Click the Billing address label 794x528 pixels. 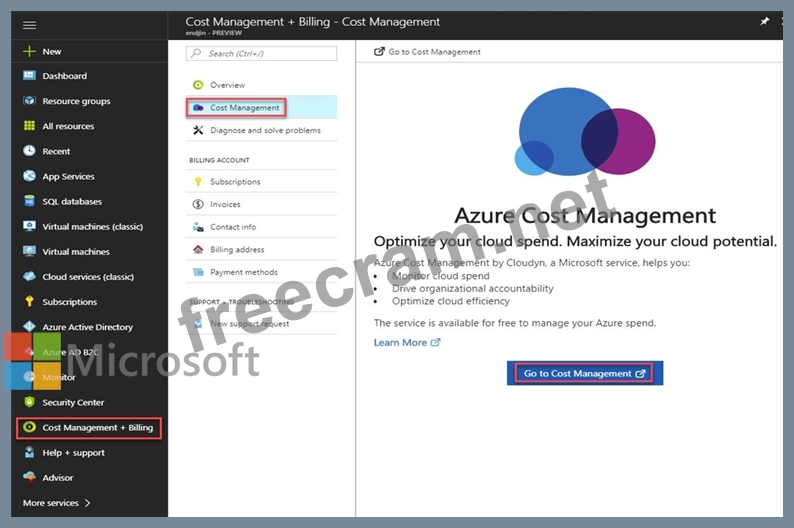237,250
